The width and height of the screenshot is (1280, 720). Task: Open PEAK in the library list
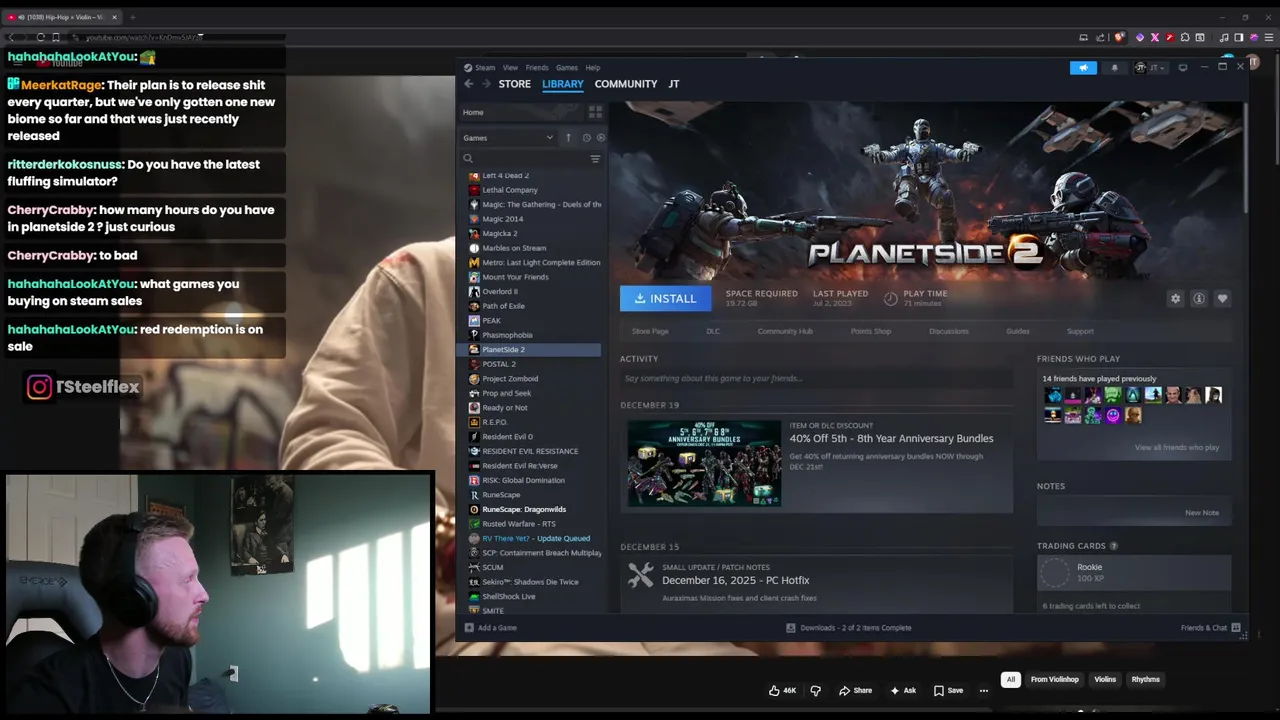click(x=491, y=320)
